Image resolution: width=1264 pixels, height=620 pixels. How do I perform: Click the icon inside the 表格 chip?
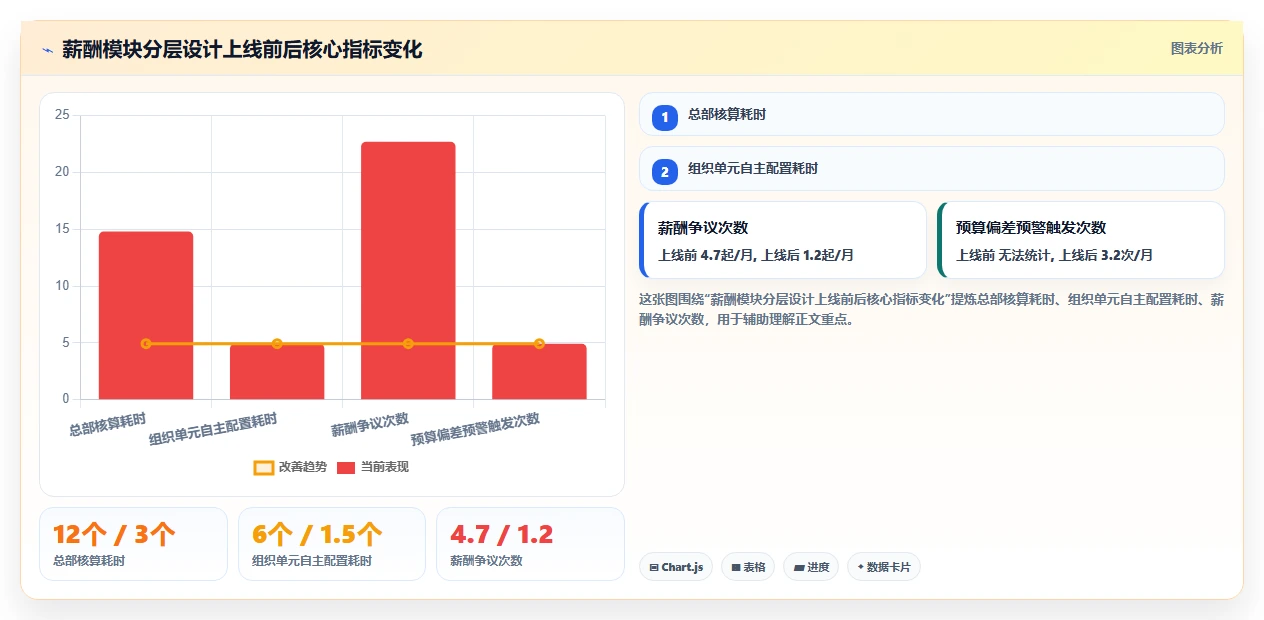(736, 568)
